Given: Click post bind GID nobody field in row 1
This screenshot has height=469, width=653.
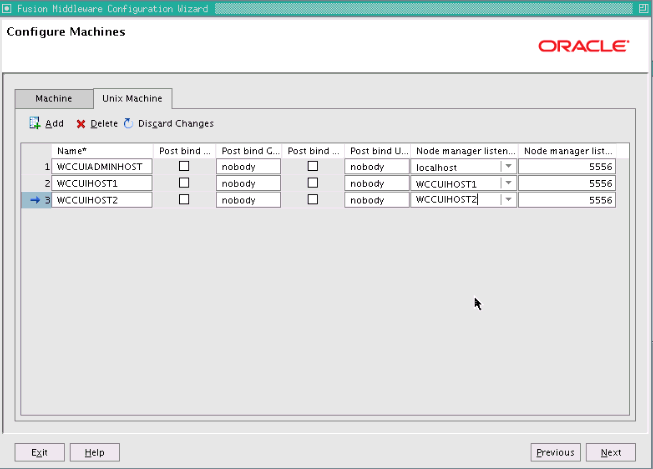Looking at the screenshot, I should pyautogui.click(x=248, y=167).
